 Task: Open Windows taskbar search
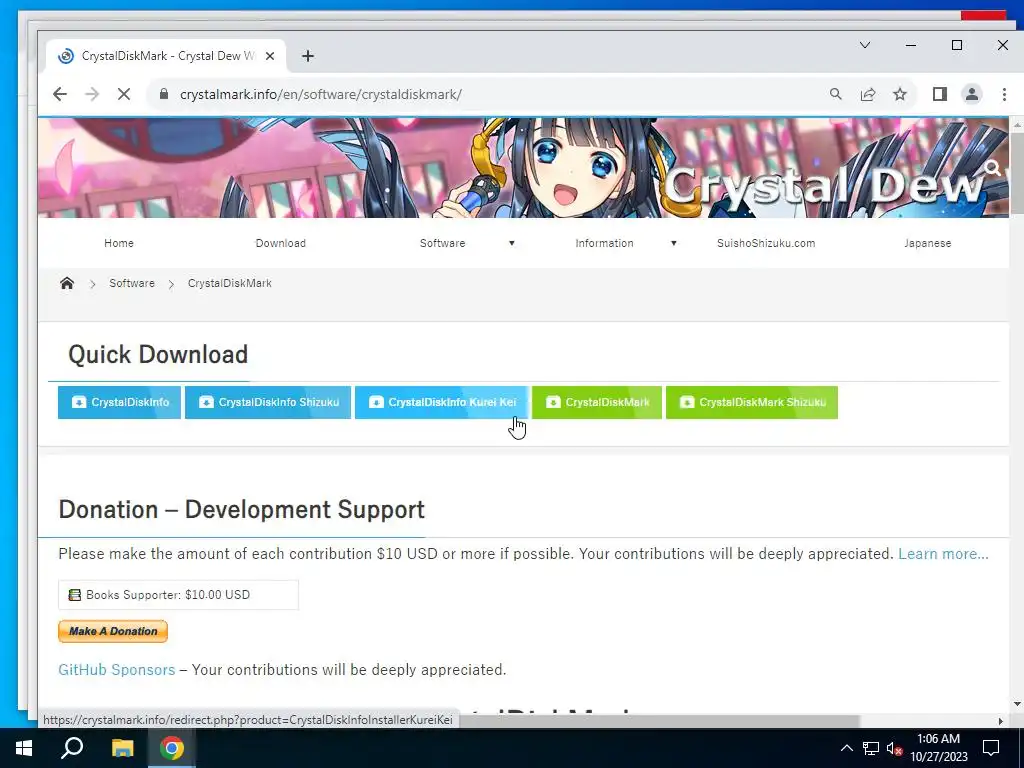pos(72,748)
